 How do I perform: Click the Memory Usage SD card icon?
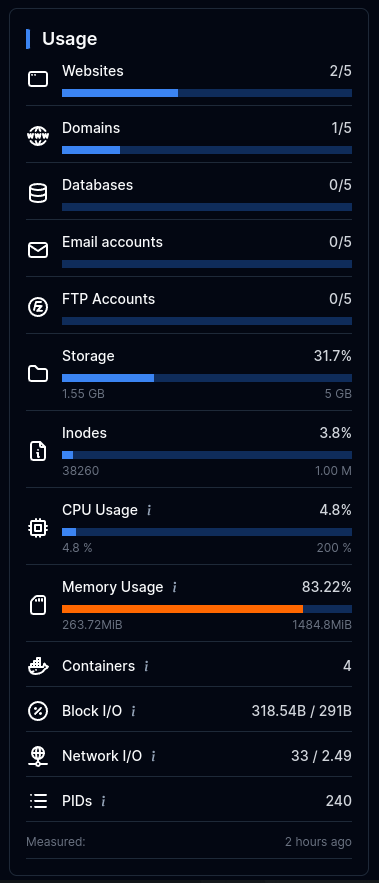tap(38, 605)
